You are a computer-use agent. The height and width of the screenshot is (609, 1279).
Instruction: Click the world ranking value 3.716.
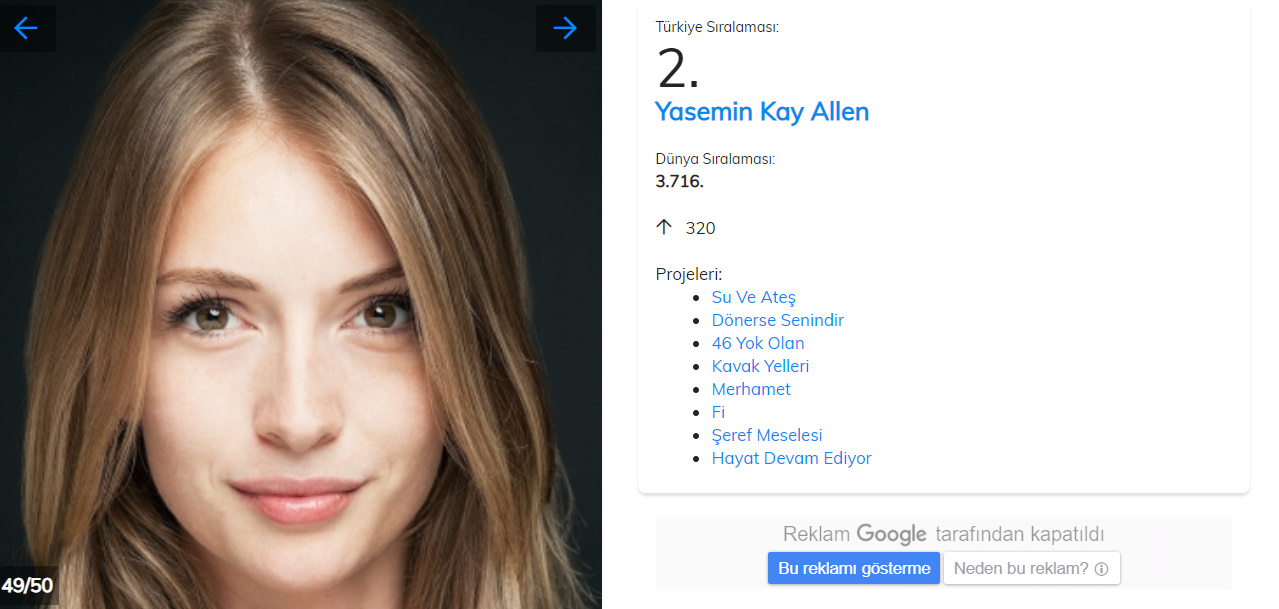[679, 181]
